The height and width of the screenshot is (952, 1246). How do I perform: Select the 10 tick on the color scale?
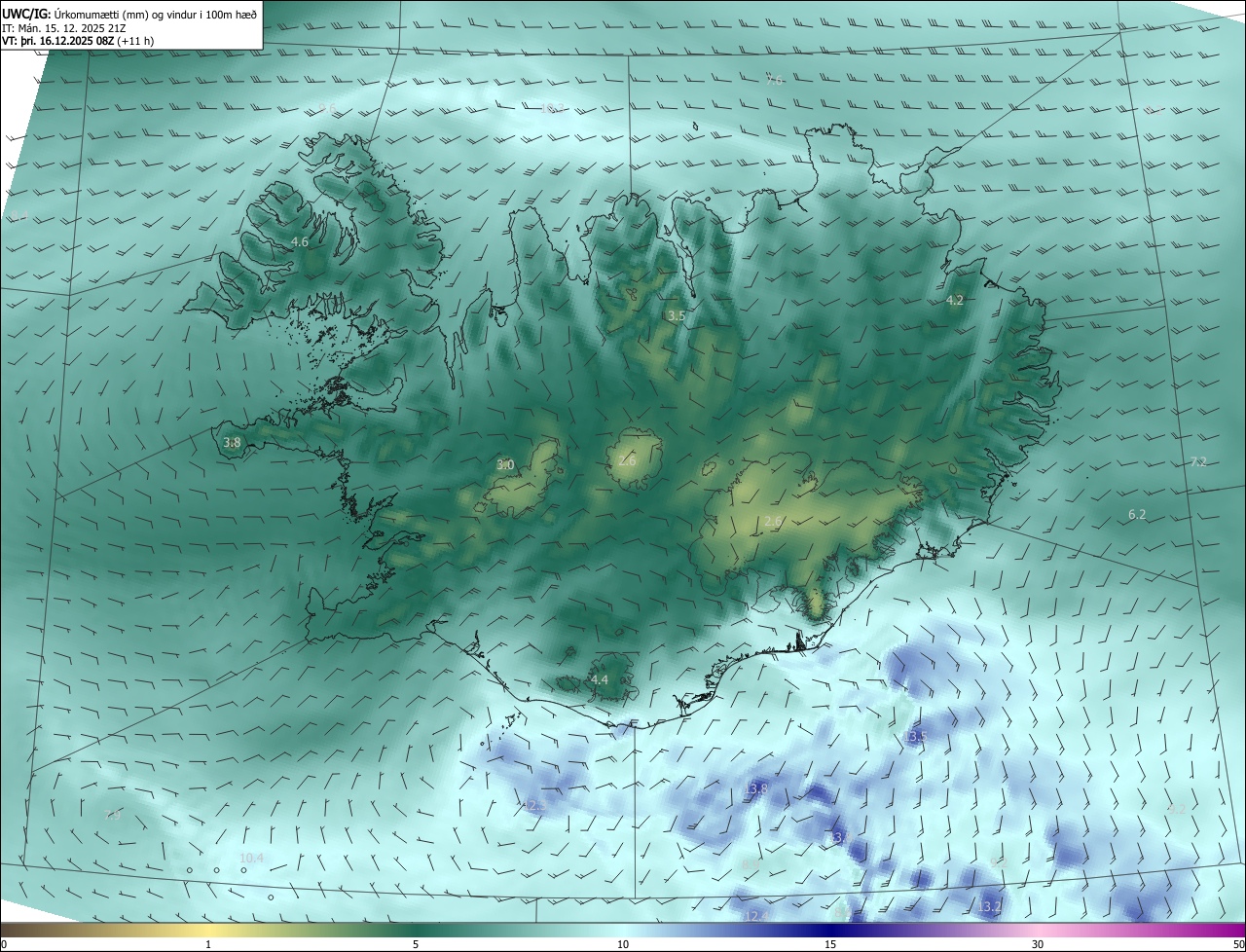tap(623, 944)
